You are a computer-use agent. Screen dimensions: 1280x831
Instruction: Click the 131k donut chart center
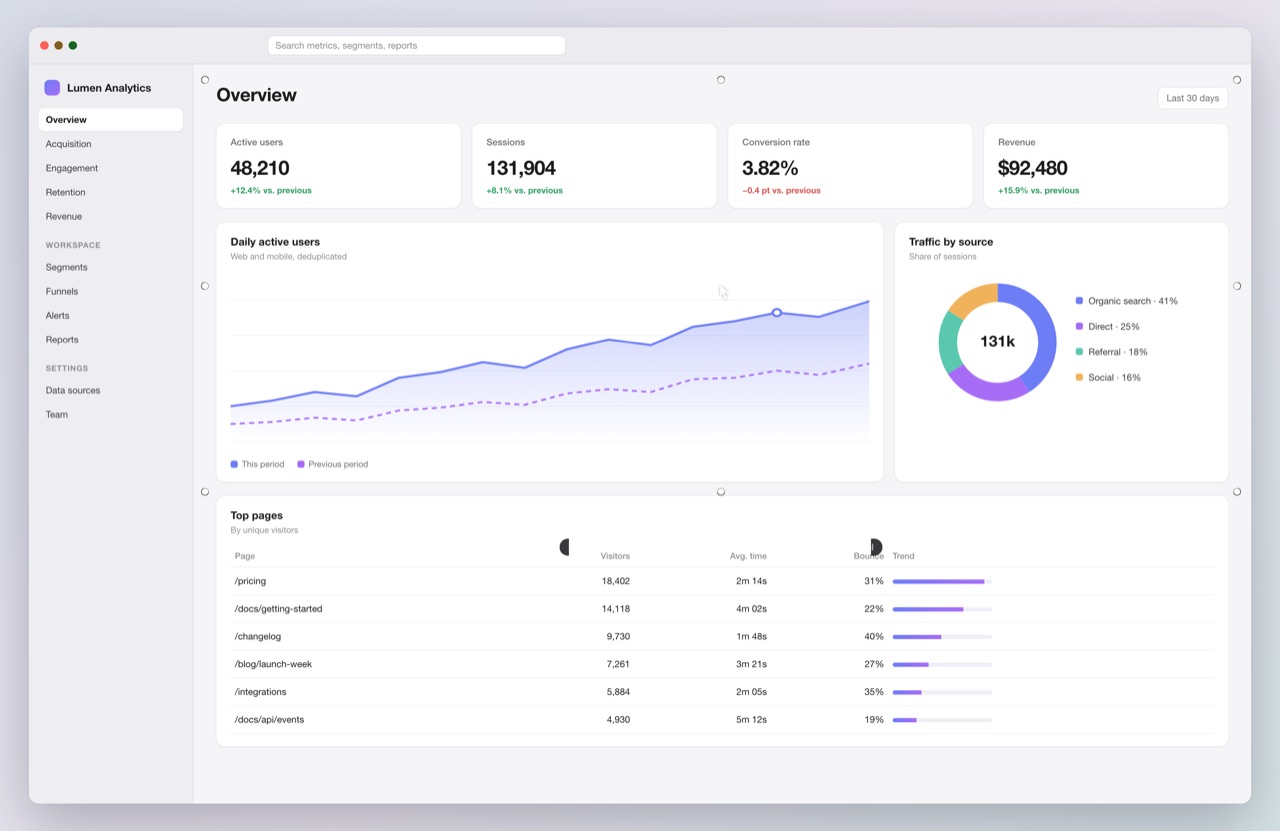(997, 342)
